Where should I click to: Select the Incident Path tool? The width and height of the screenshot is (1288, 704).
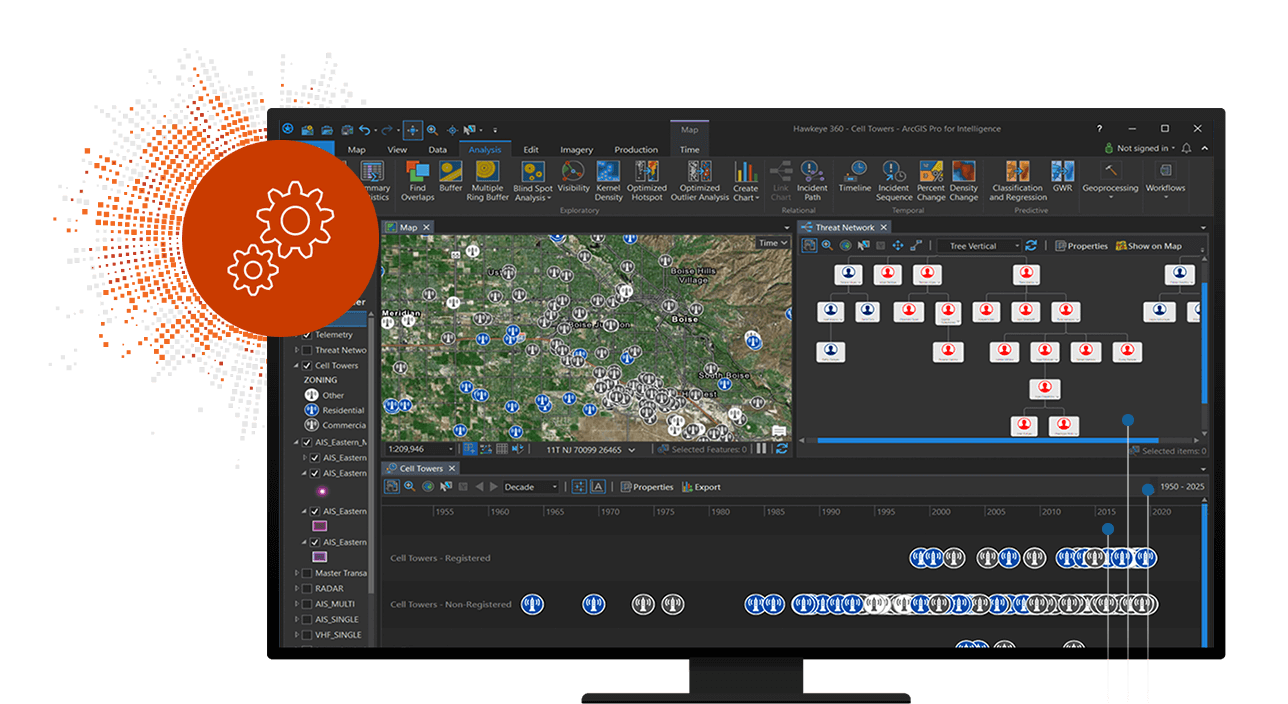(x=812, y=180)
